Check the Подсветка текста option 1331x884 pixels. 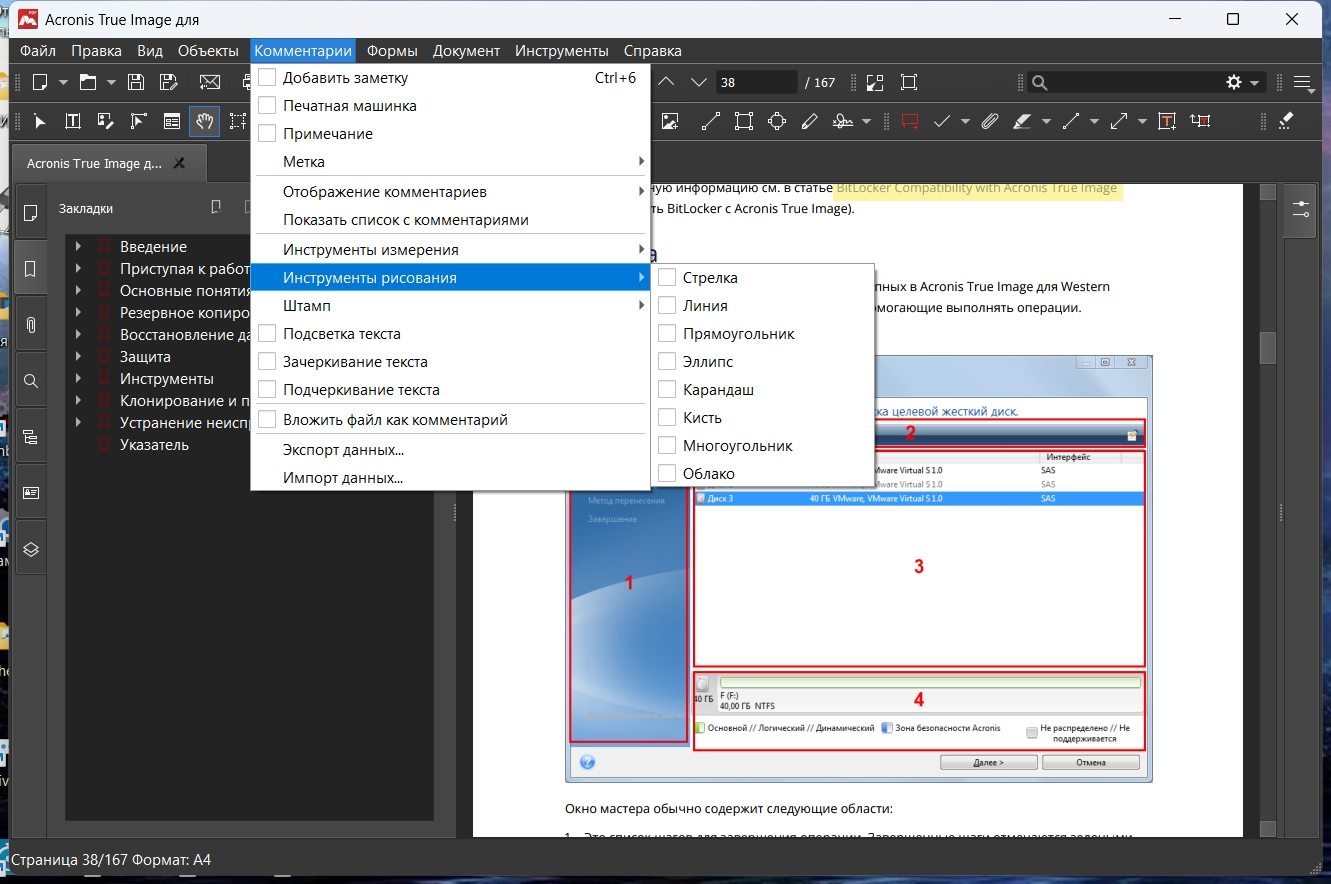pyautogui.click(x=267, y=334)
